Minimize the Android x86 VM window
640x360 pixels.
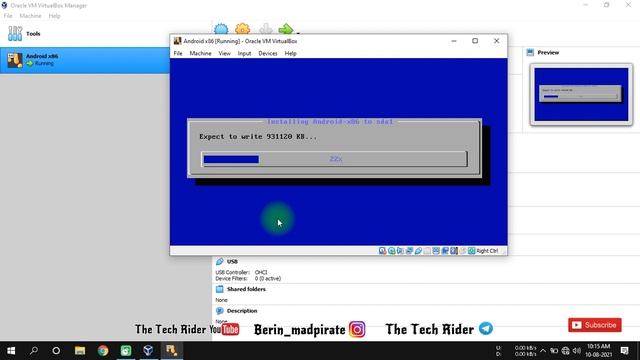point(454,41)
